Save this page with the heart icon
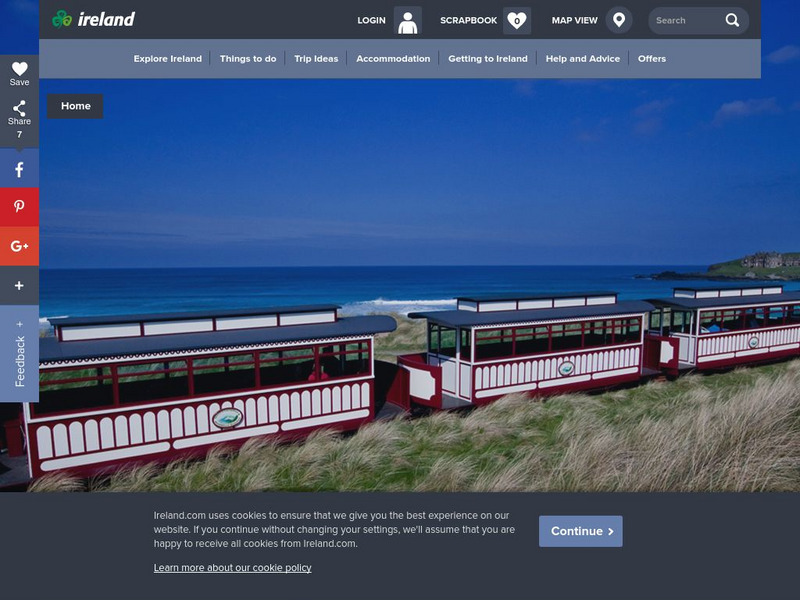 (18, 68)
